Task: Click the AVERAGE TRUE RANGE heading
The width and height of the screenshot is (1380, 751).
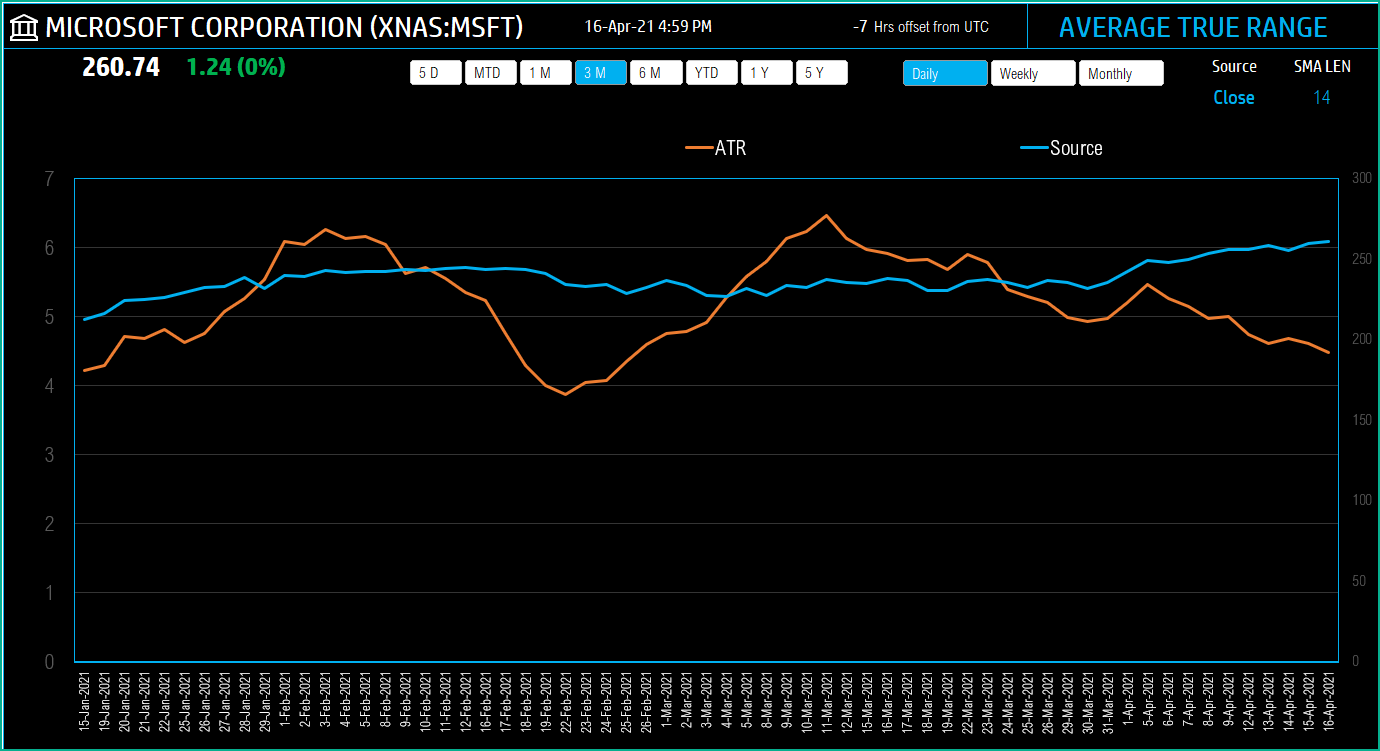Action: 1193,27
